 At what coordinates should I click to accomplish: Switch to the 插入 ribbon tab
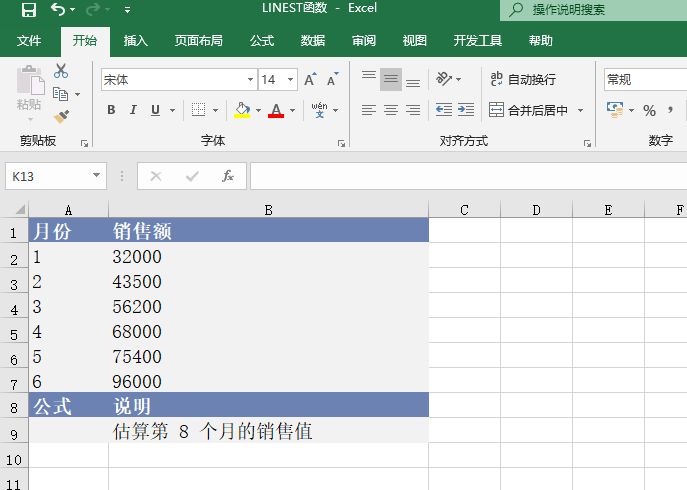pyautogui.click(x=136, y=41)
